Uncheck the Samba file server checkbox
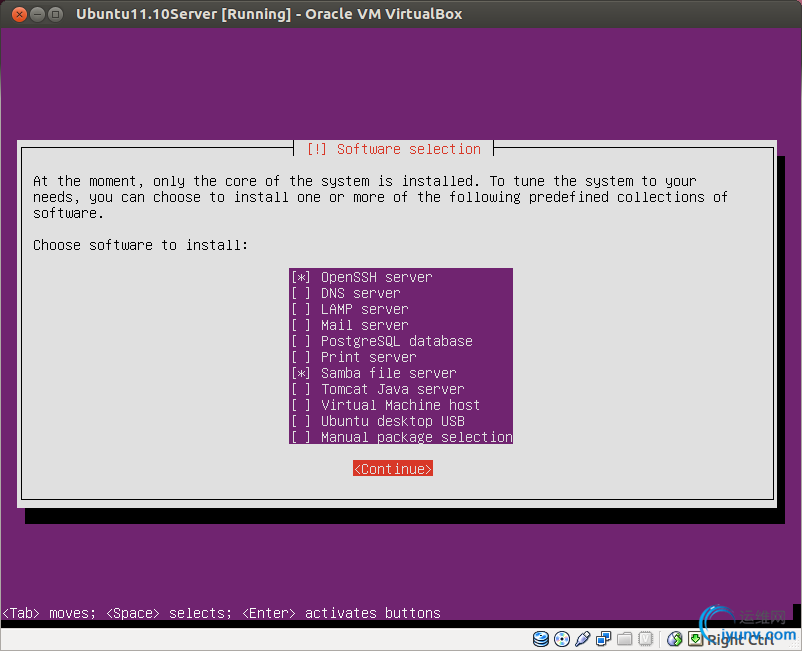Image resolution: width=802 pixels, height=651 pixels. pos(301,373)
